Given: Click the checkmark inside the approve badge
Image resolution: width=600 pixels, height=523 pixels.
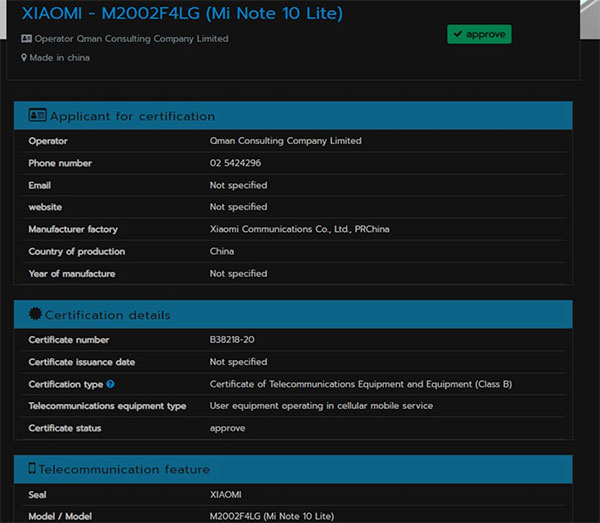Looking at the screenshot, I should pos(458,34).
